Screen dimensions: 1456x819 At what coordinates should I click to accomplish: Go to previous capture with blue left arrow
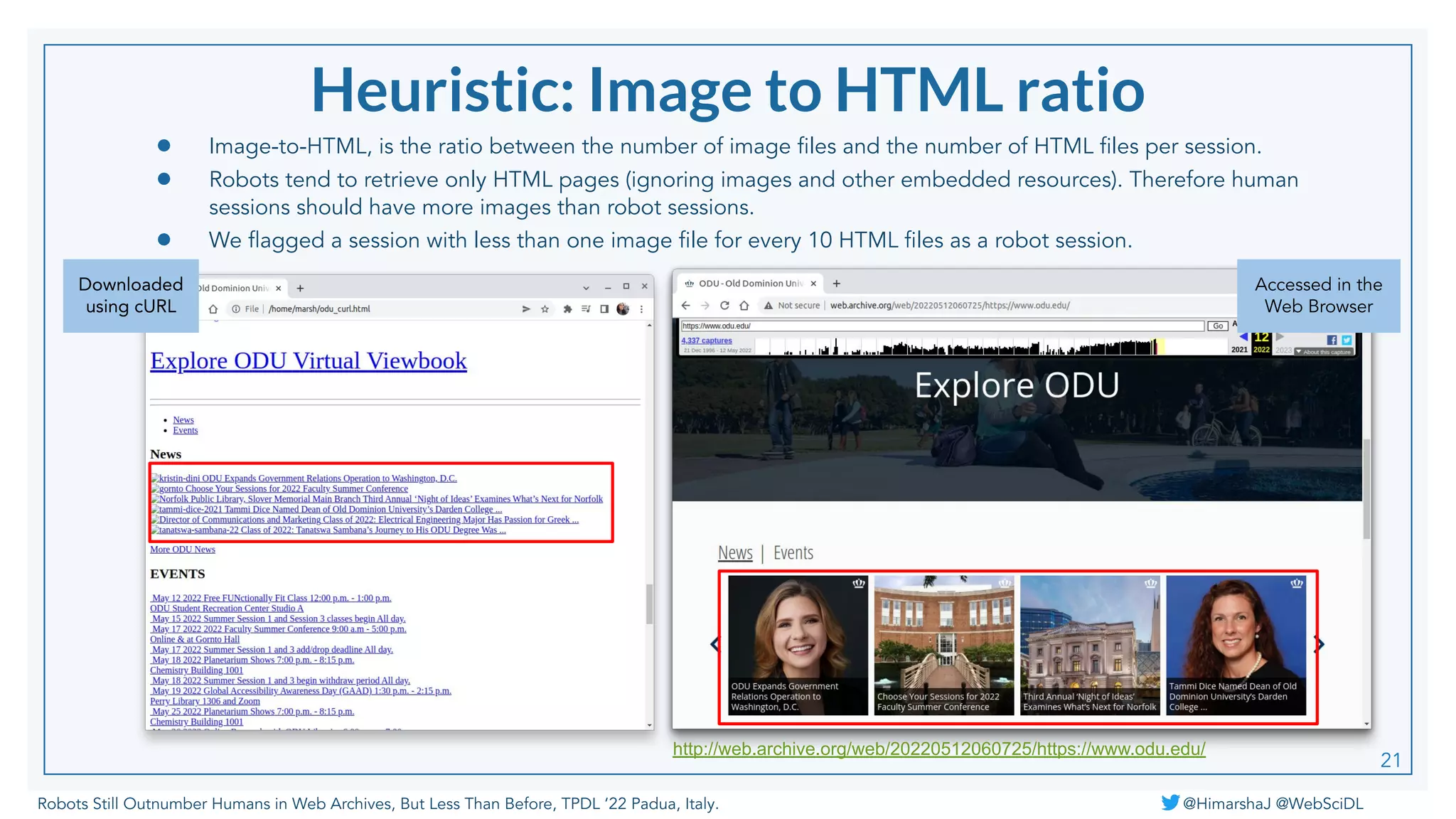coord(1243,336)
